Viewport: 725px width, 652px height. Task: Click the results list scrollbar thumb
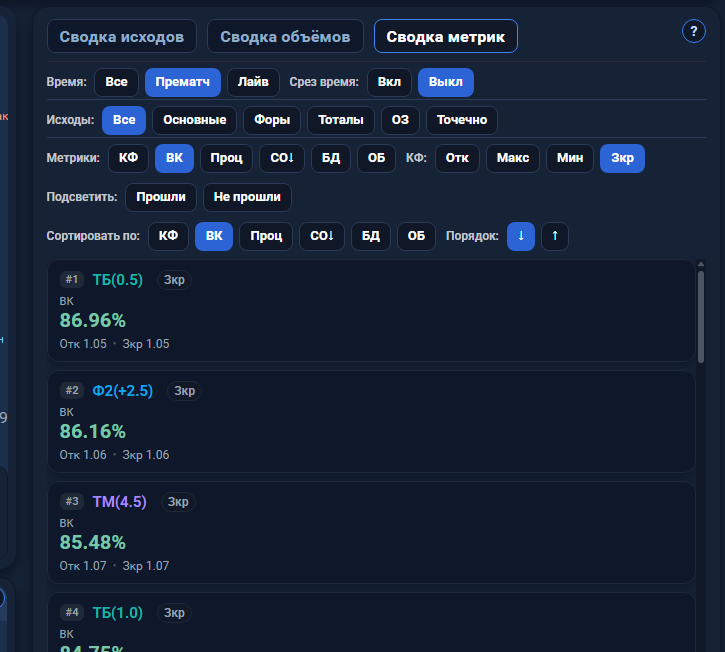coord(701,317)
